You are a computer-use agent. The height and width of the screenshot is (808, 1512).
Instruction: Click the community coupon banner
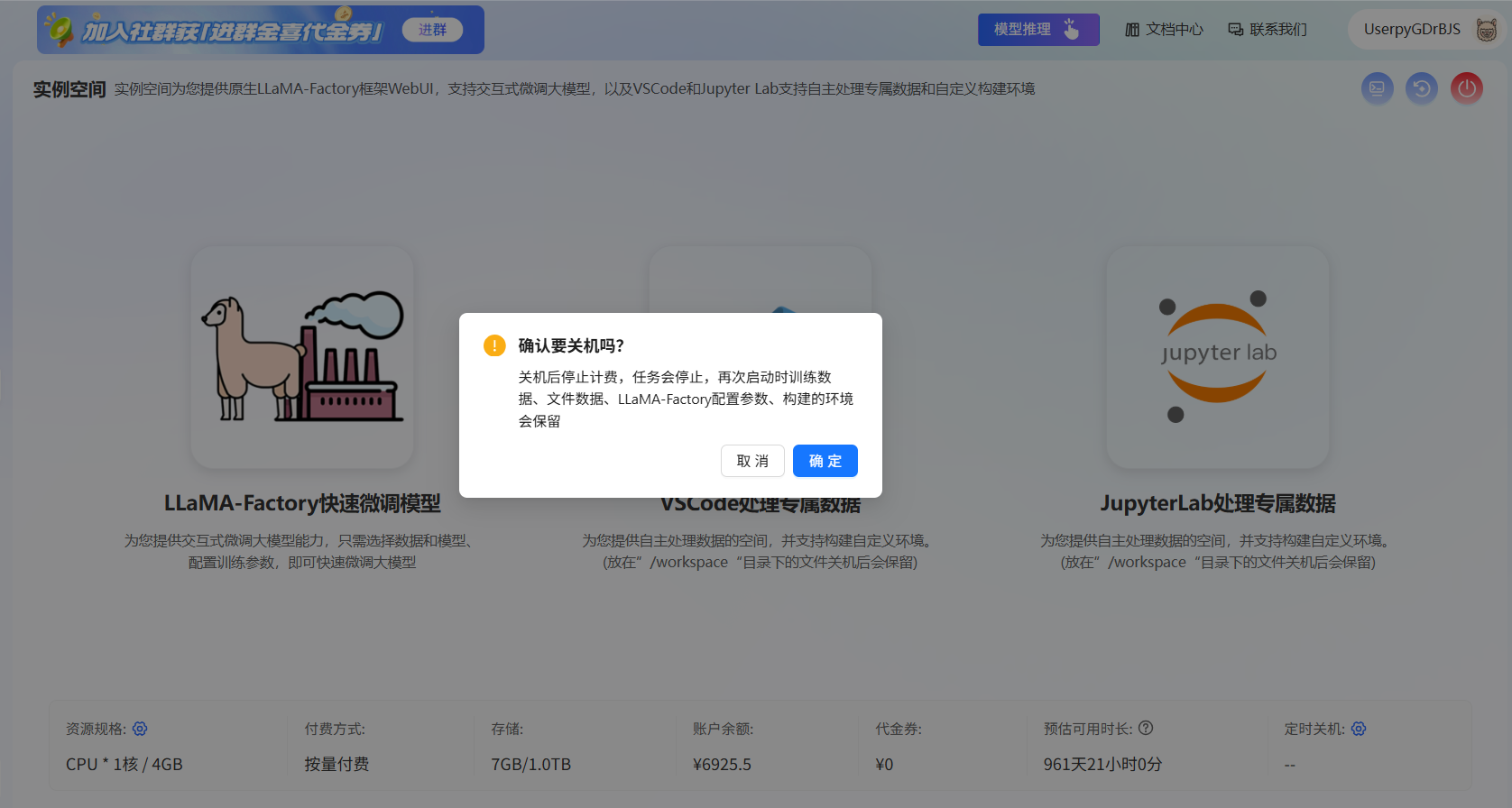[261, 30]
